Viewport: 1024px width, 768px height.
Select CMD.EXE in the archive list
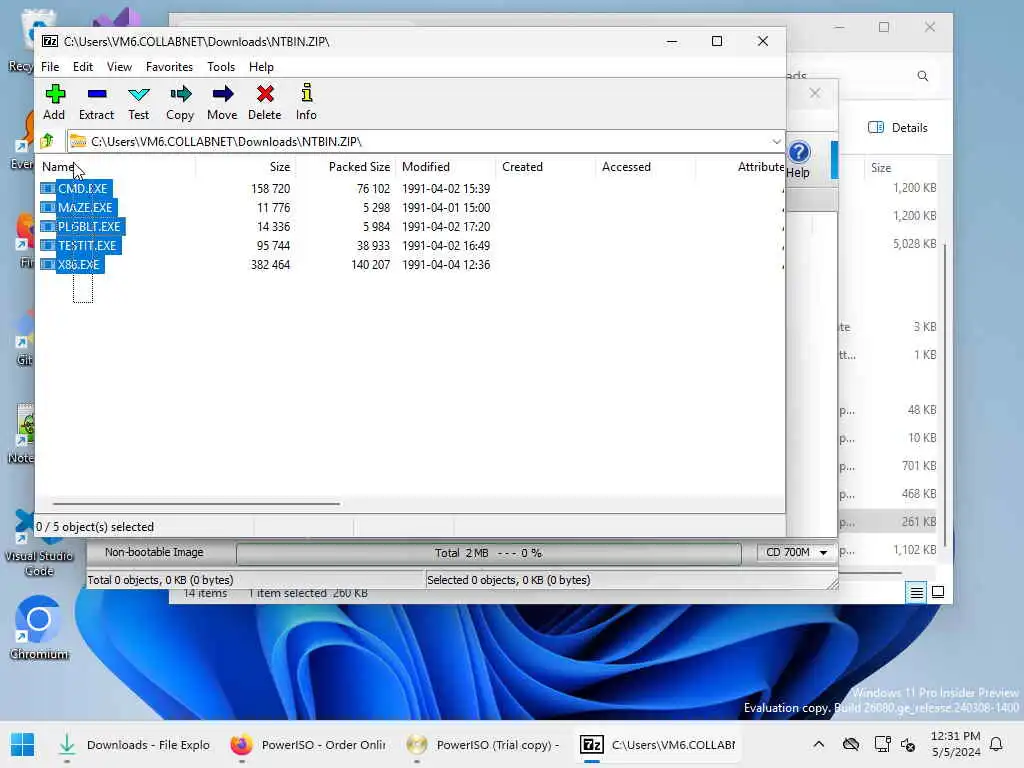[x=82, y=189]
